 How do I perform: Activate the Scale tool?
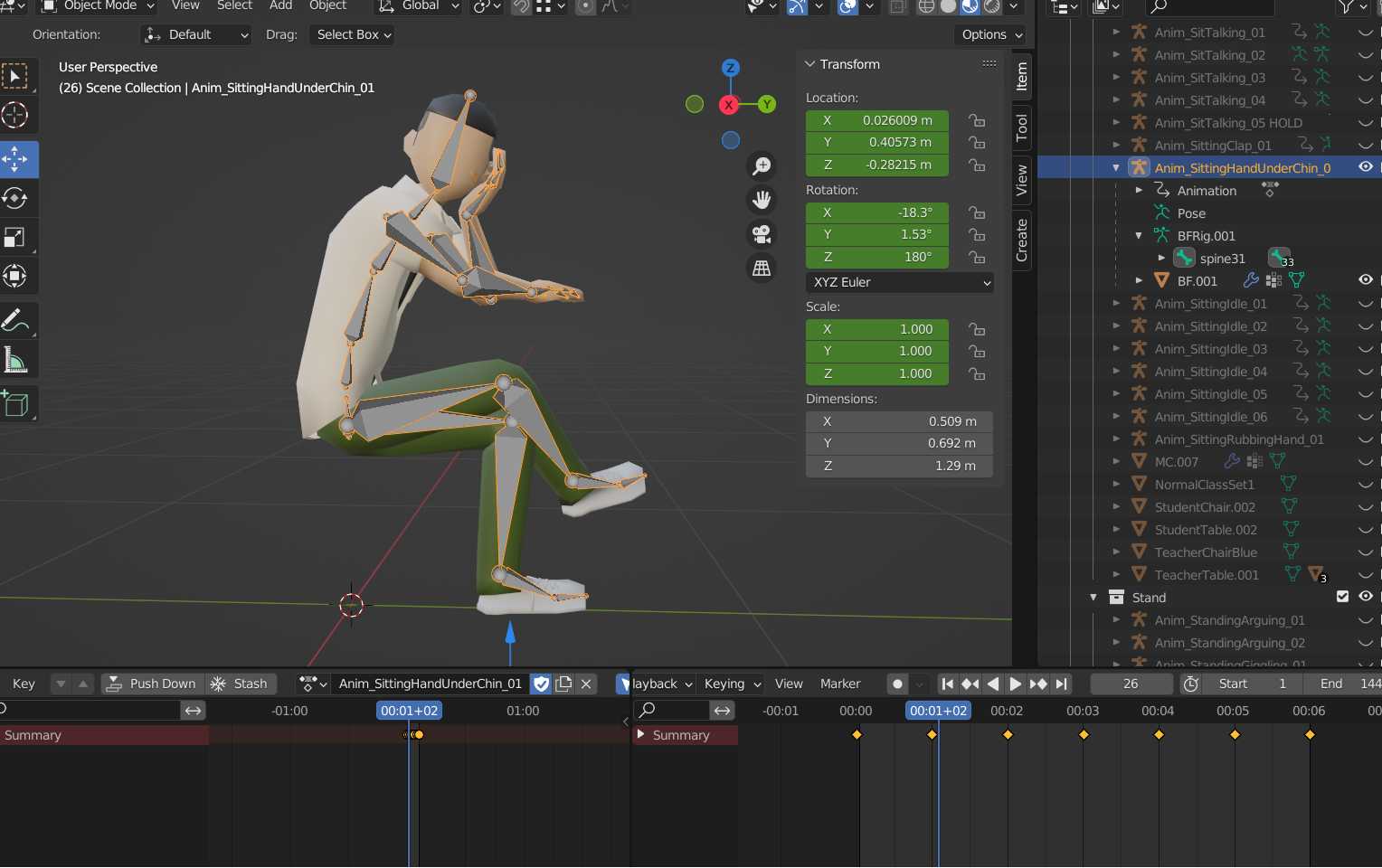pos(15,237)
